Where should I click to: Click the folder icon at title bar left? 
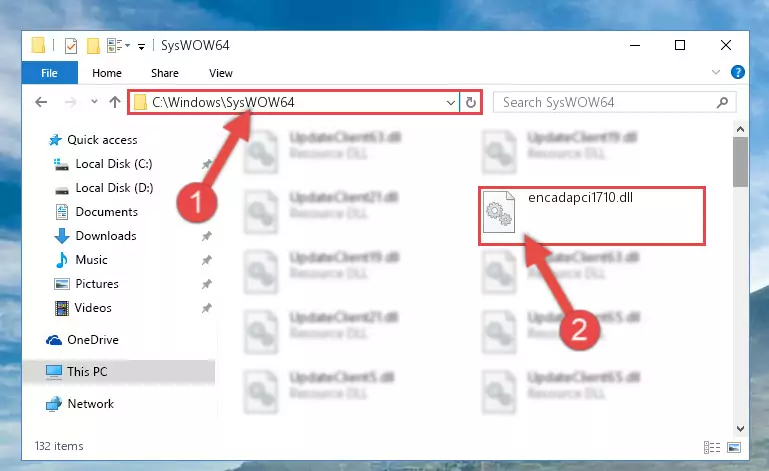click(x=38, y=45)
